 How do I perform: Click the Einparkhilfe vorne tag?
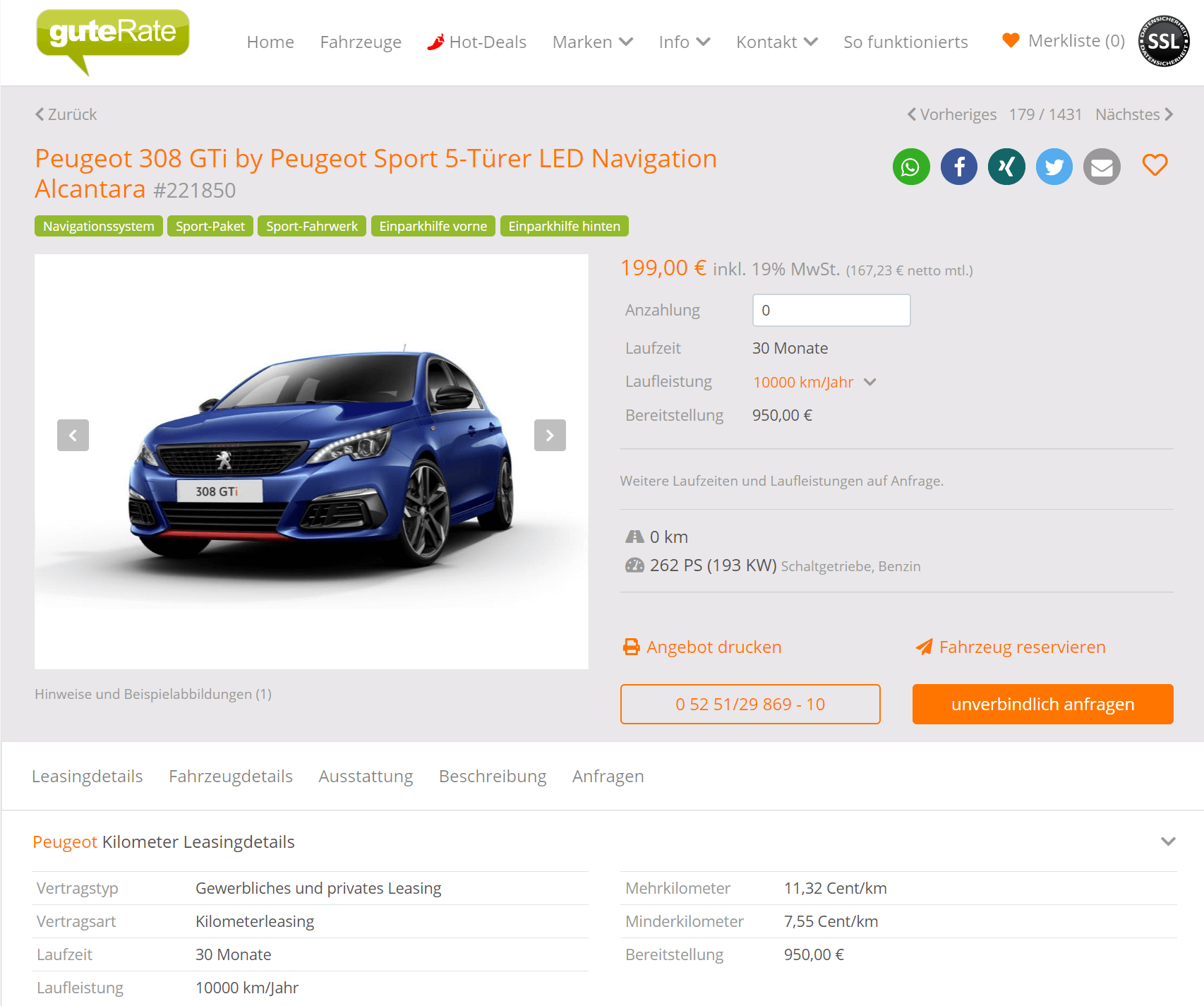tap(433, 226)
